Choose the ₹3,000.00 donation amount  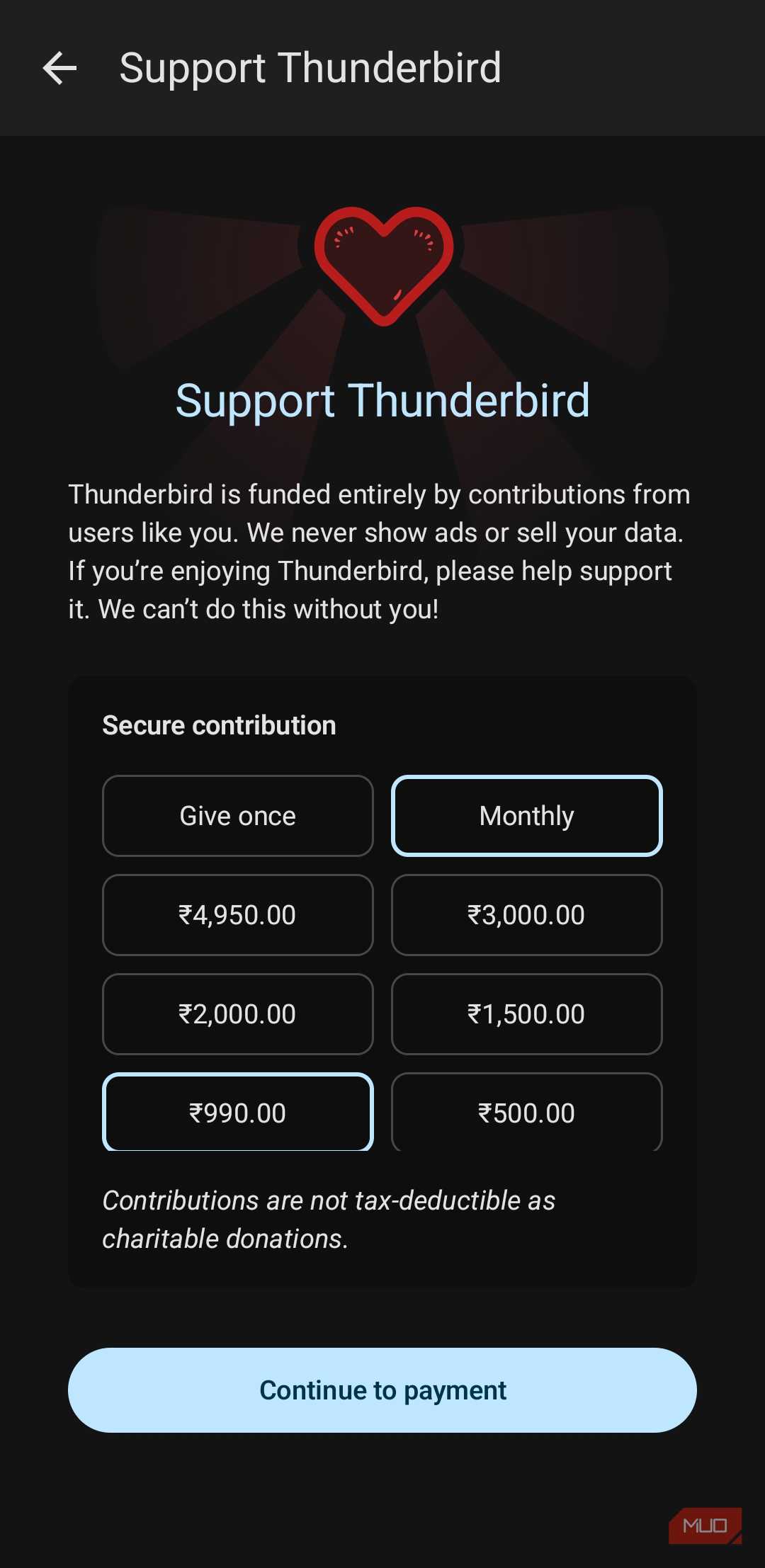click(526, 914)
